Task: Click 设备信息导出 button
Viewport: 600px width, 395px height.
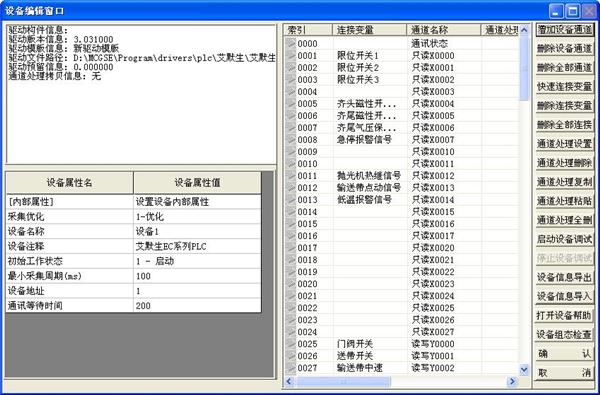Action: [x=564, y=277]
